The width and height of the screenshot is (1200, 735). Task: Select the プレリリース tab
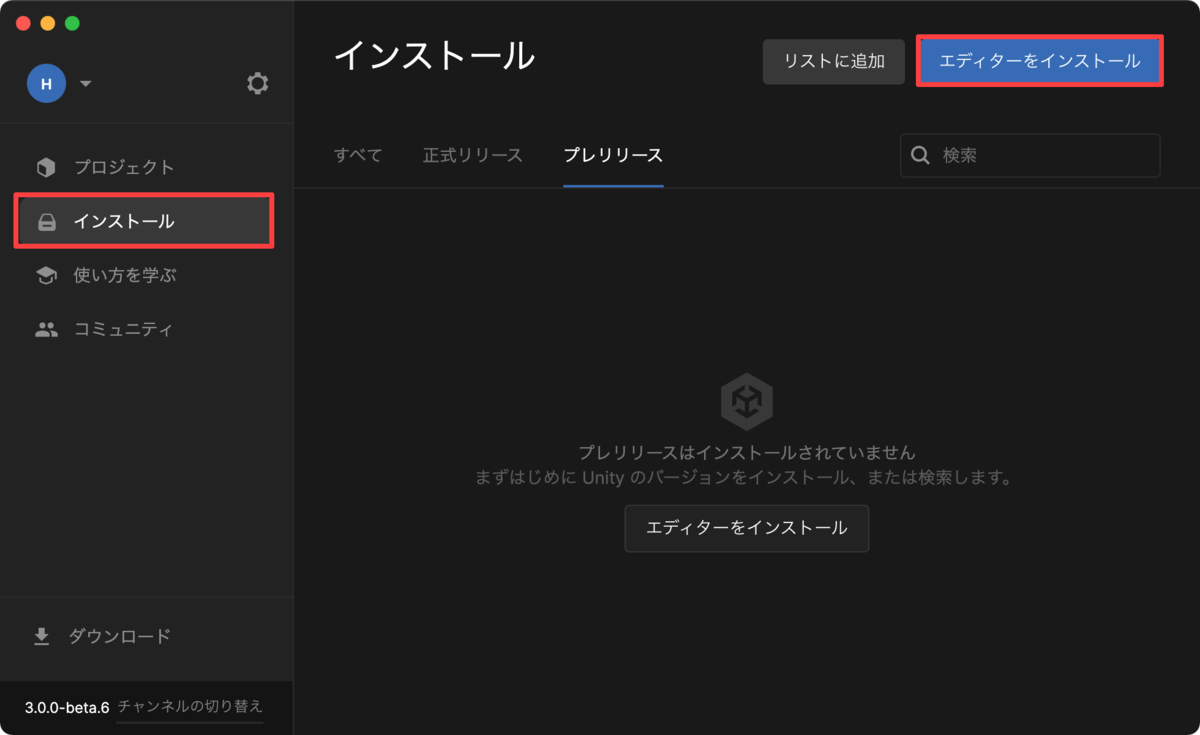tap(613, 155)
